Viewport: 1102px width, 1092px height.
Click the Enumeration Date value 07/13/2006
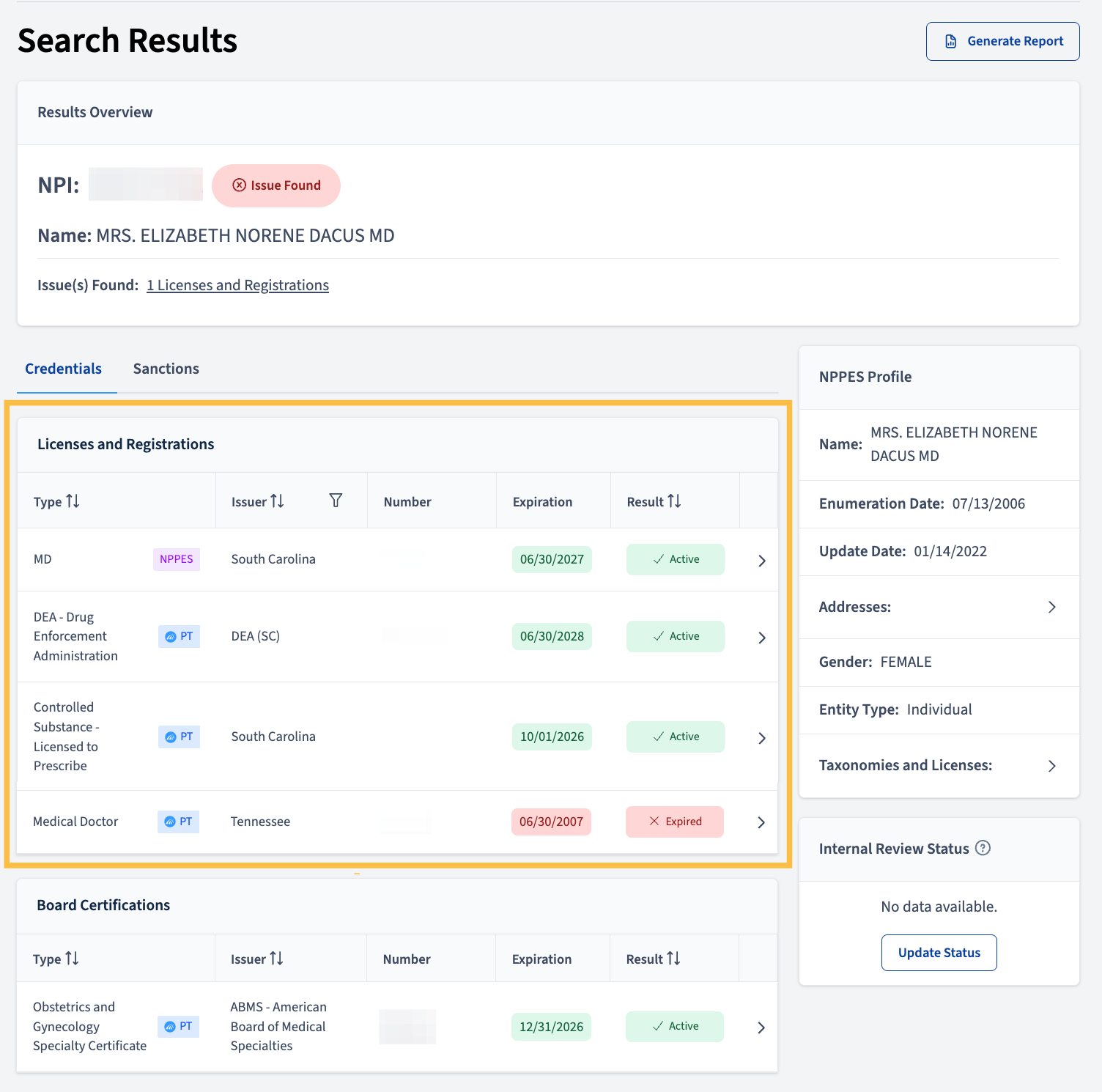point(988,503)
